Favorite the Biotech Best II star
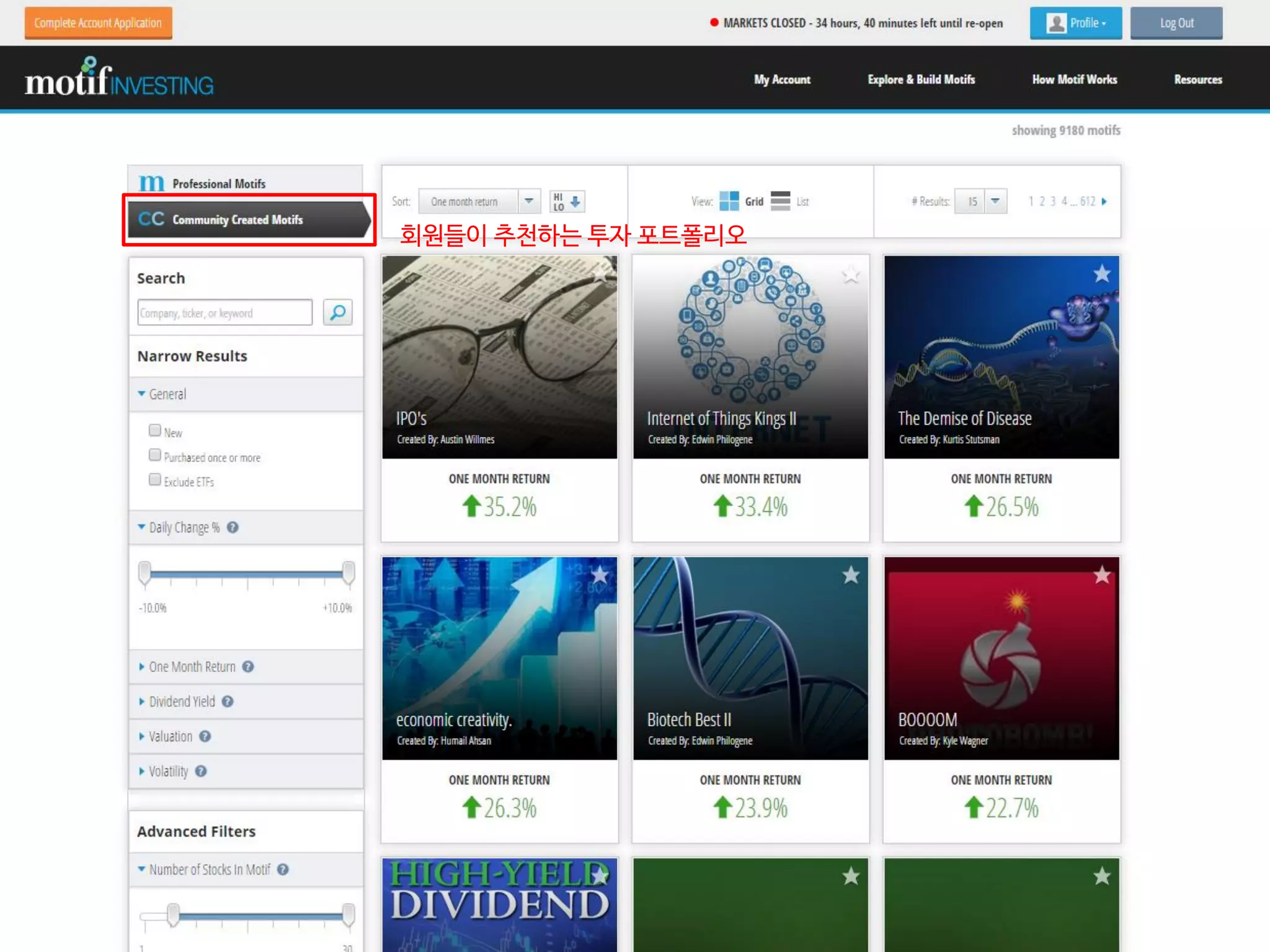 851,575
